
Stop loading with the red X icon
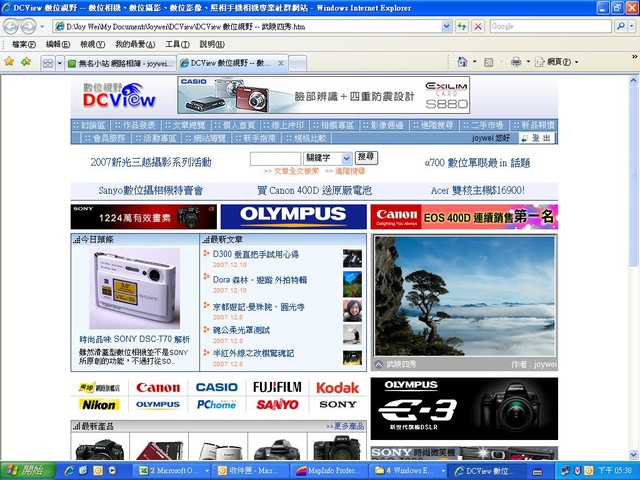pyautogui.click(x=478, y=27)
